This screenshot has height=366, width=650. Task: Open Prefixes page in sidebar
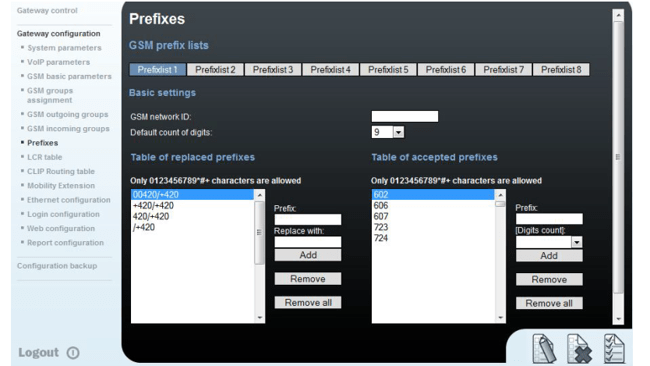[43, 143]
